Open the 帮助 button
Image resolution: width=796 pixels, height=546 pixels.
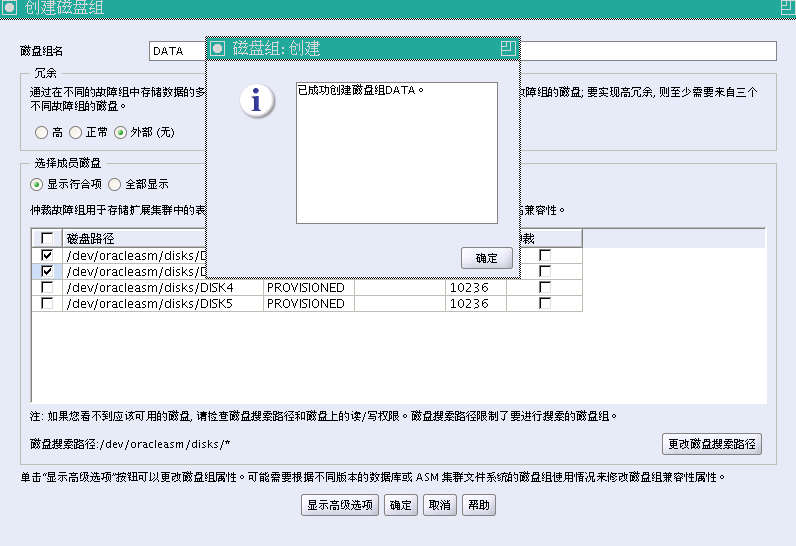479,505
